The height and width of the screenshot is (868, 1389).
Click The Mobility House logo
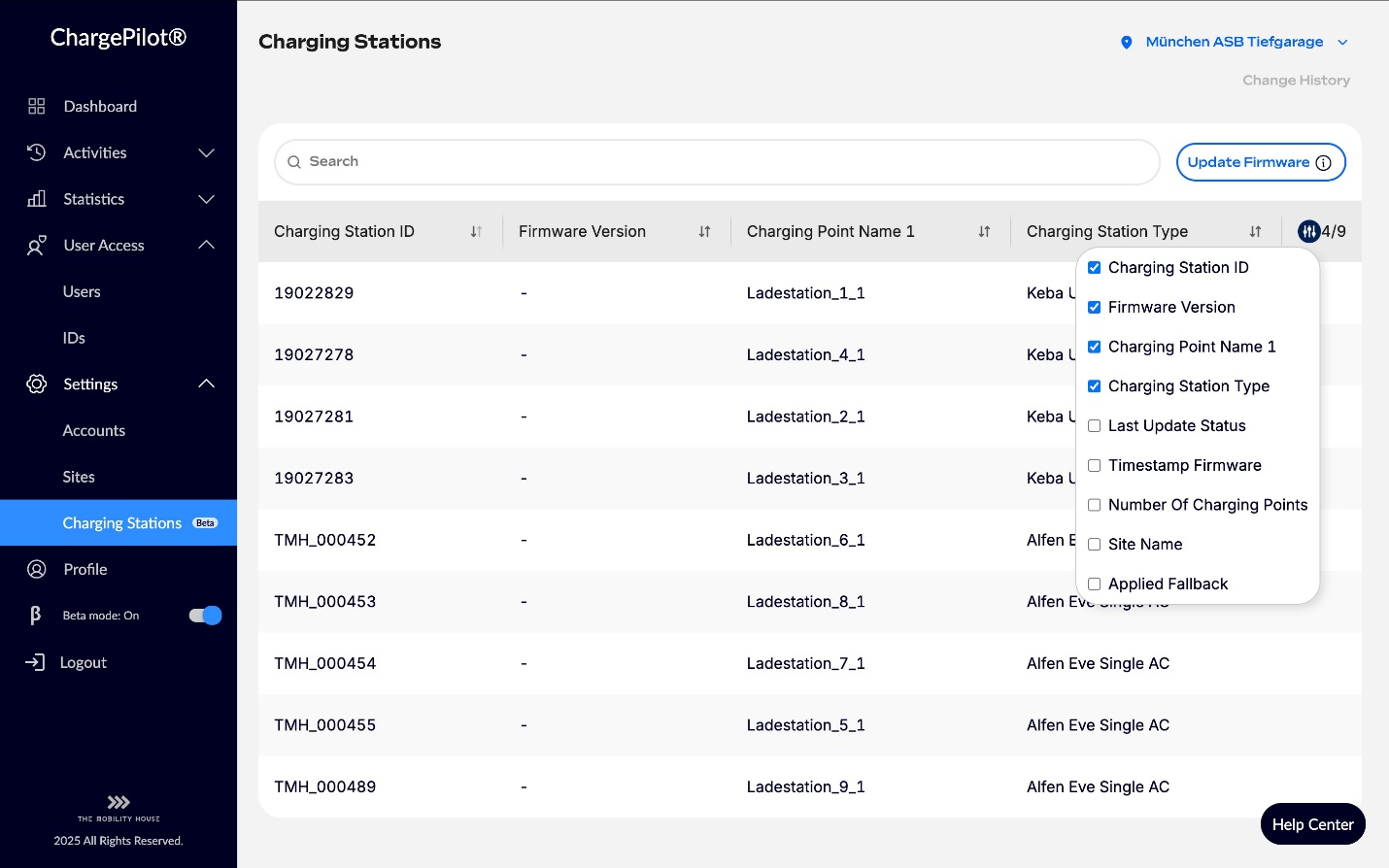tap(119, 808)
